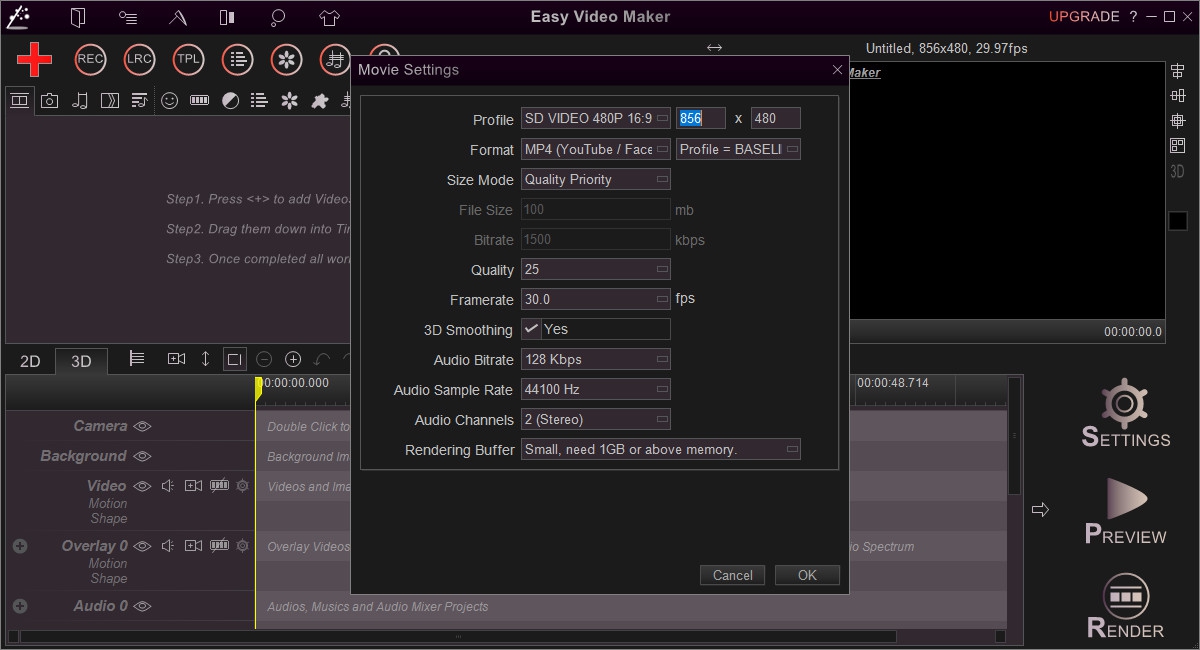Viewport: 1200px width, 650px height.
Task: Click the Render button
Action: (1125, 607)
